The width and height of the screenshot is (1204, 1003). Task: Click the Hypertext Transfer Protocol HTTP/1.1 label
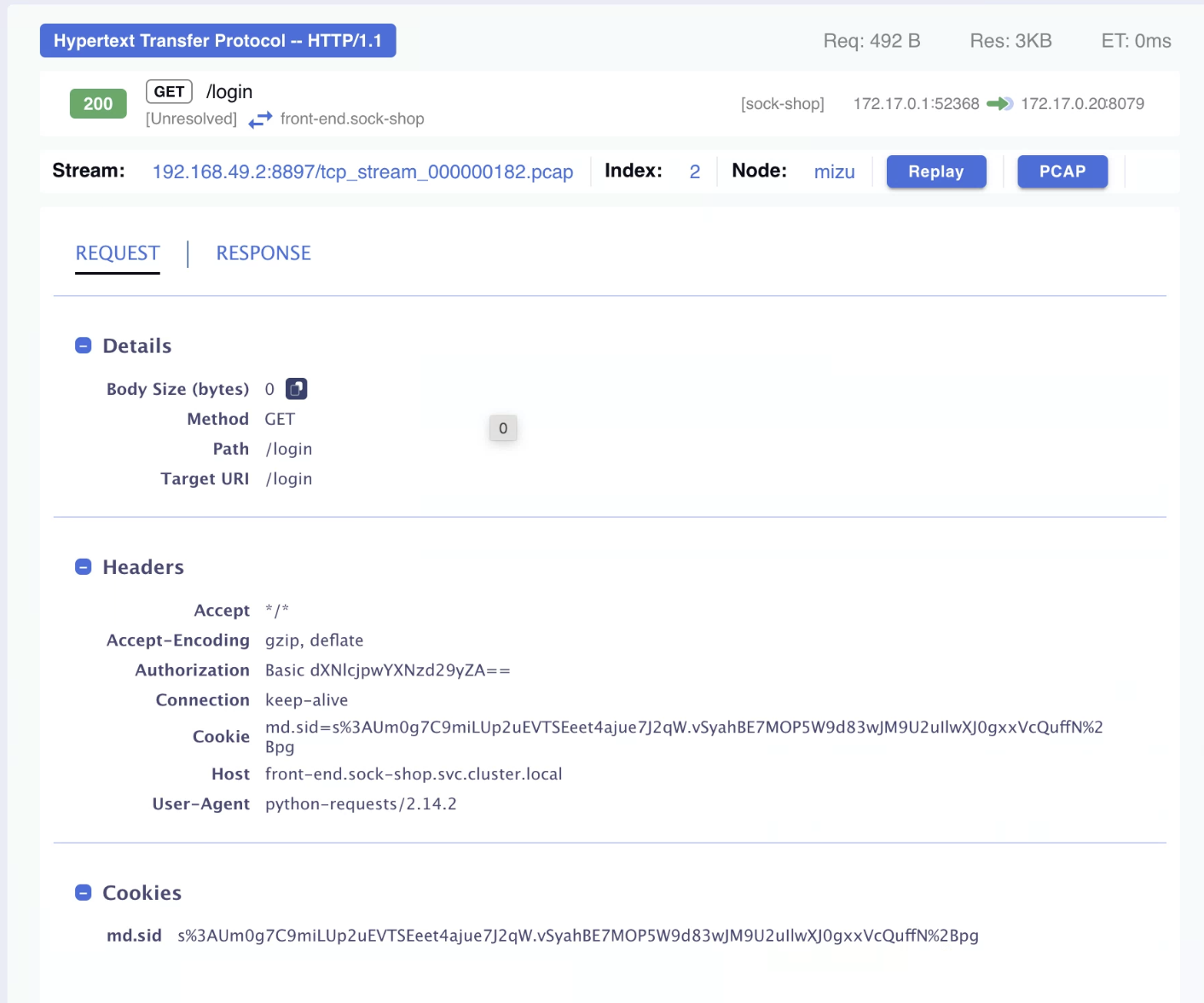pos(217,41)
